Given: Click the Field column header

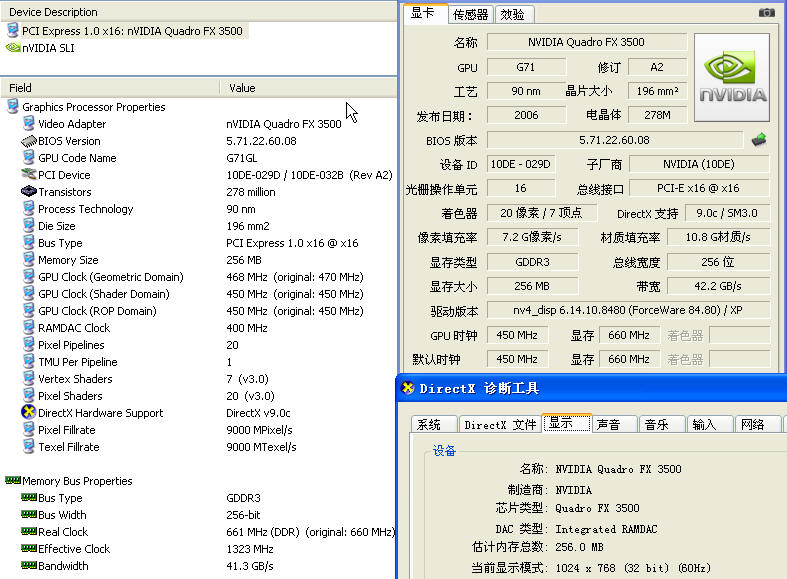Looking at the screenshot, I should point(110,88).
